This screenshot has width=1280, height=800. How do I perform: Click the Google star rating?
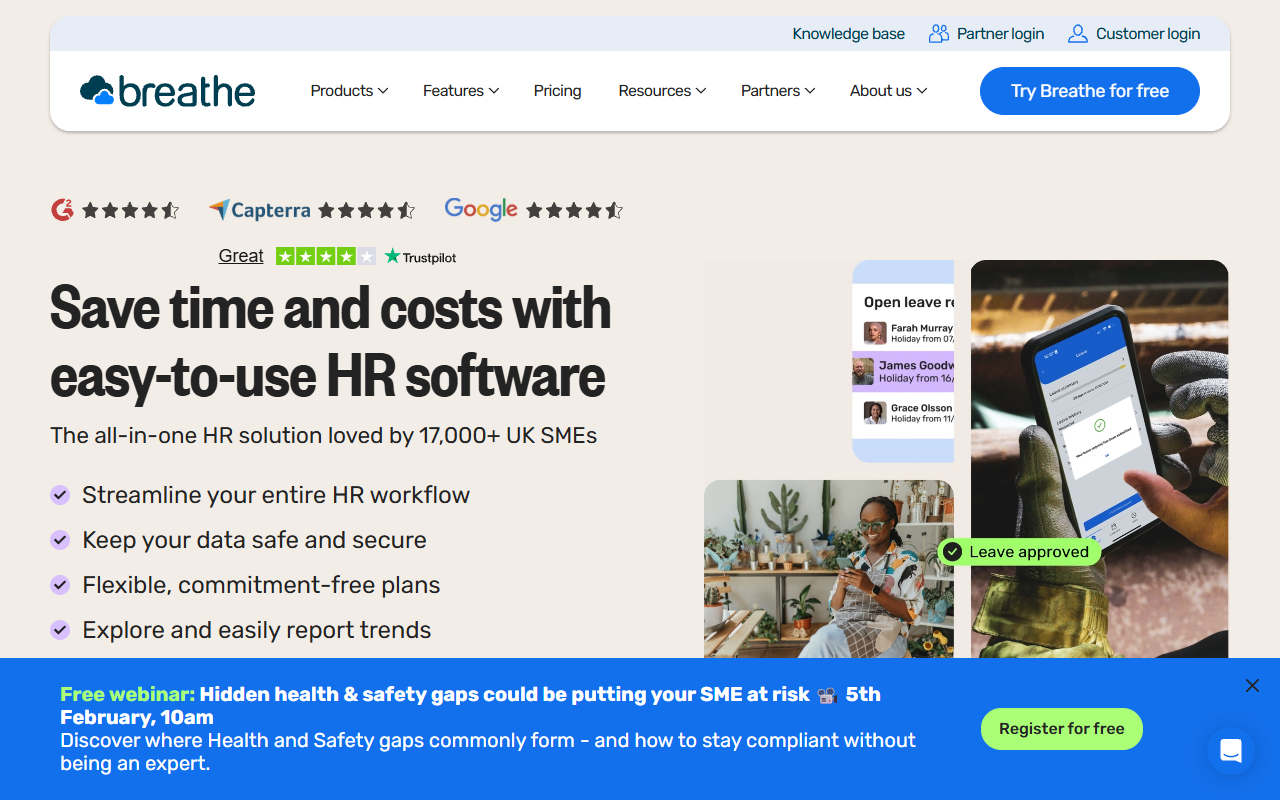[x=574, y=210]
